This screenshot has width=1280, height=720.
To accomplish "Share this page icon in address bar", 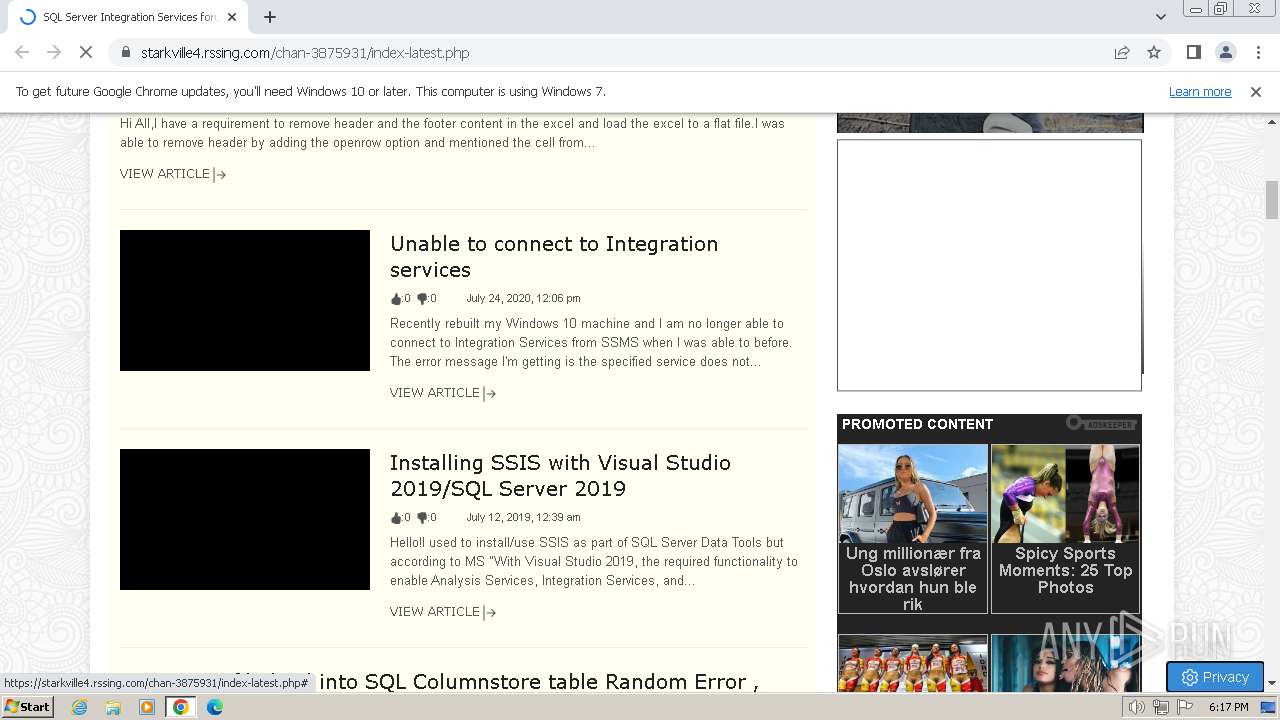I will point(1122,52).
